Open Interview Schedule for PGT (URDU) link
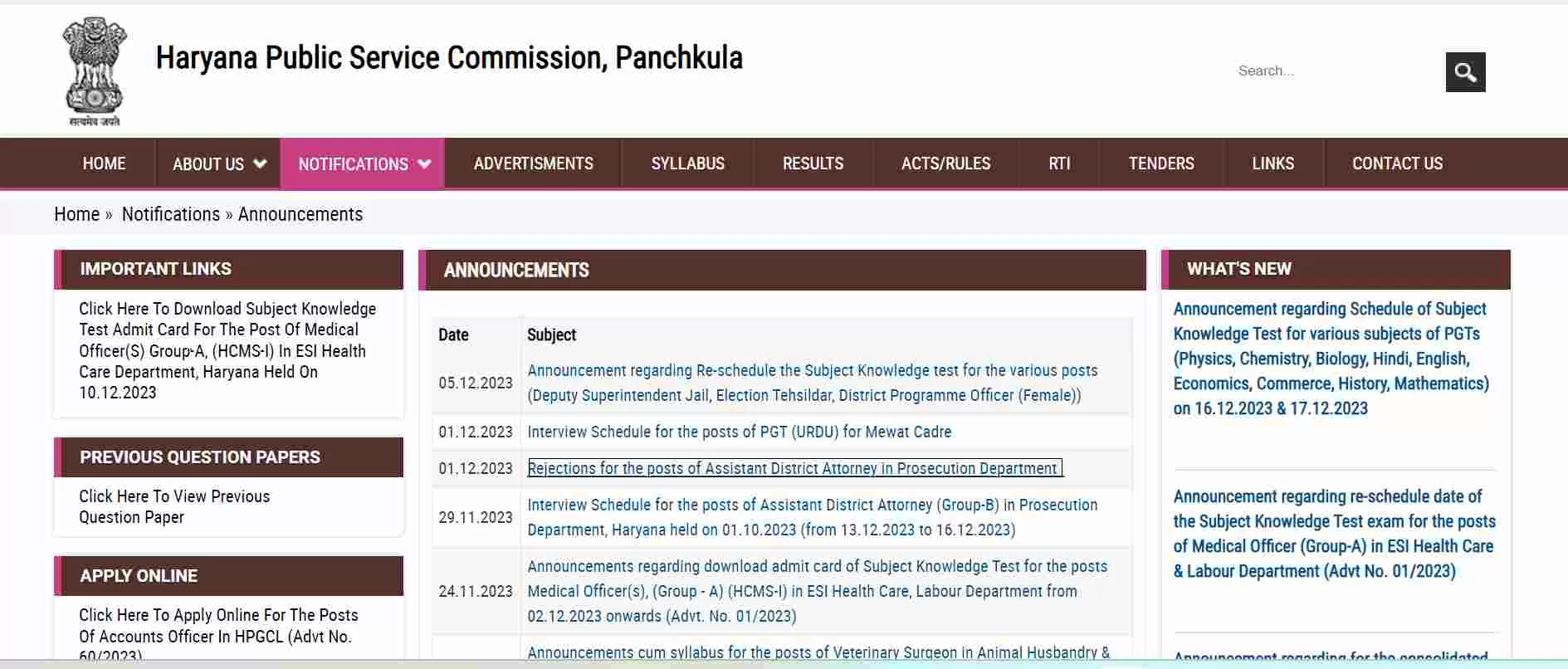1568x669 pixels. point(740,432)
